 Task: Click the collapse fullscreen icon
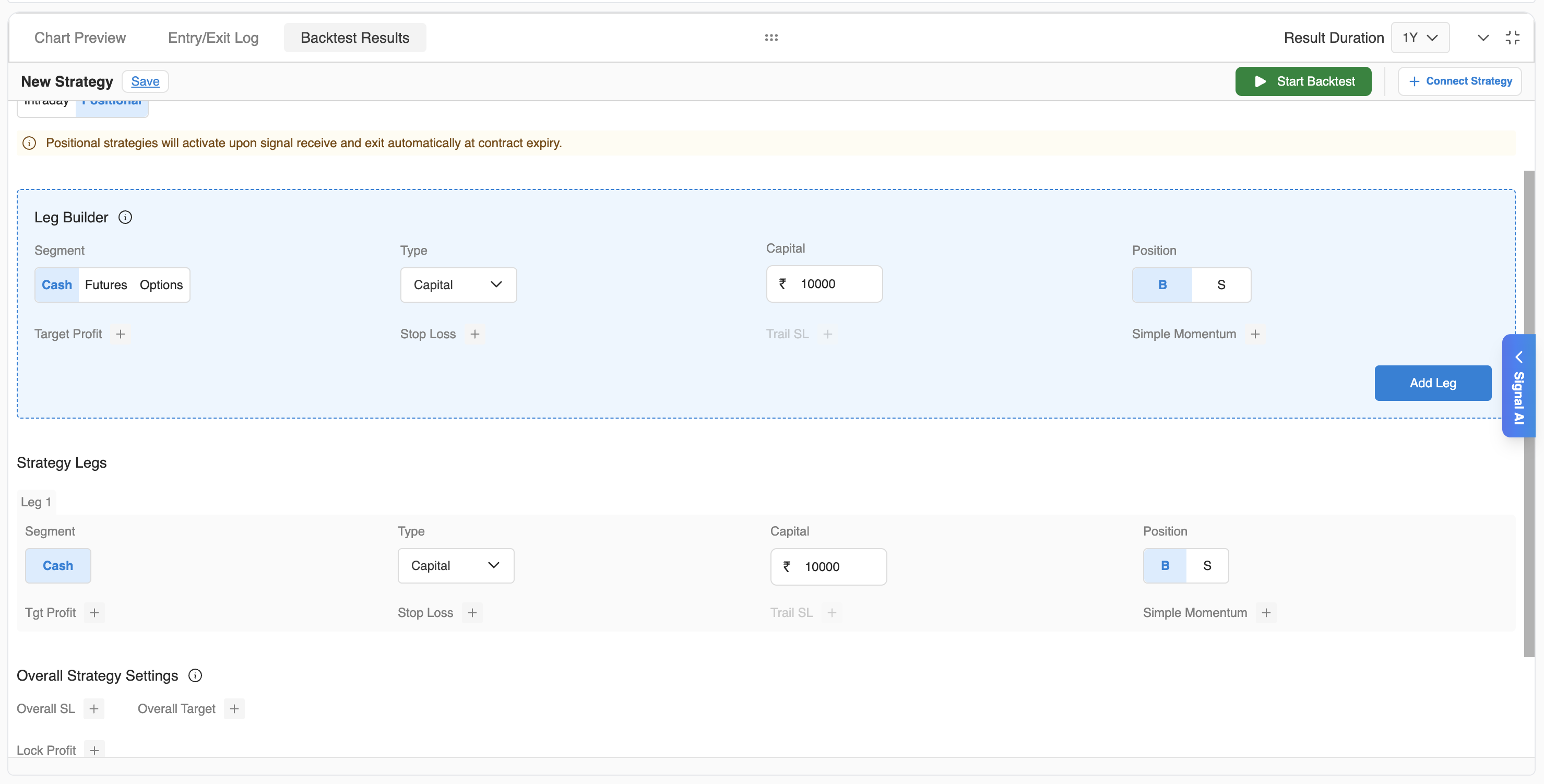[x=1512, y=38]
